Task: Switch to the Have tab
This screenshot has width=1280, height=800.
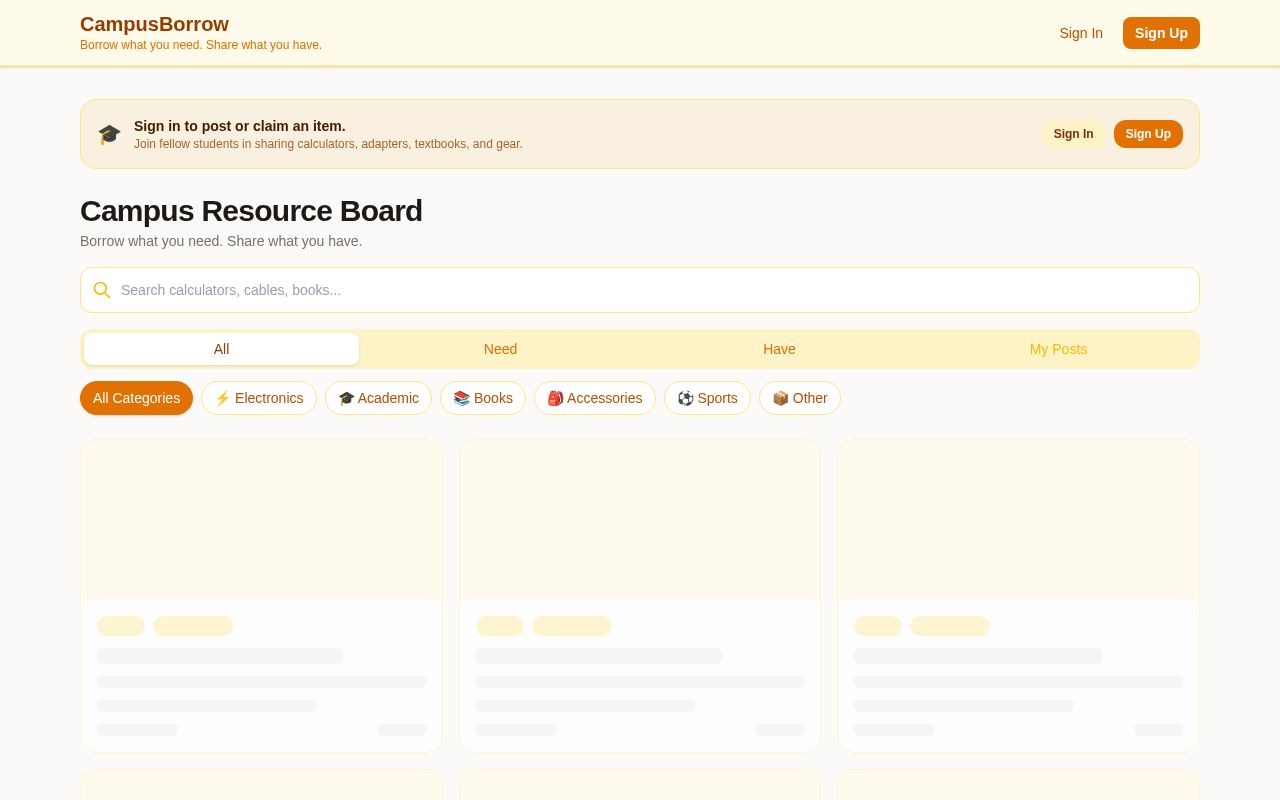Action: [779, 349]
